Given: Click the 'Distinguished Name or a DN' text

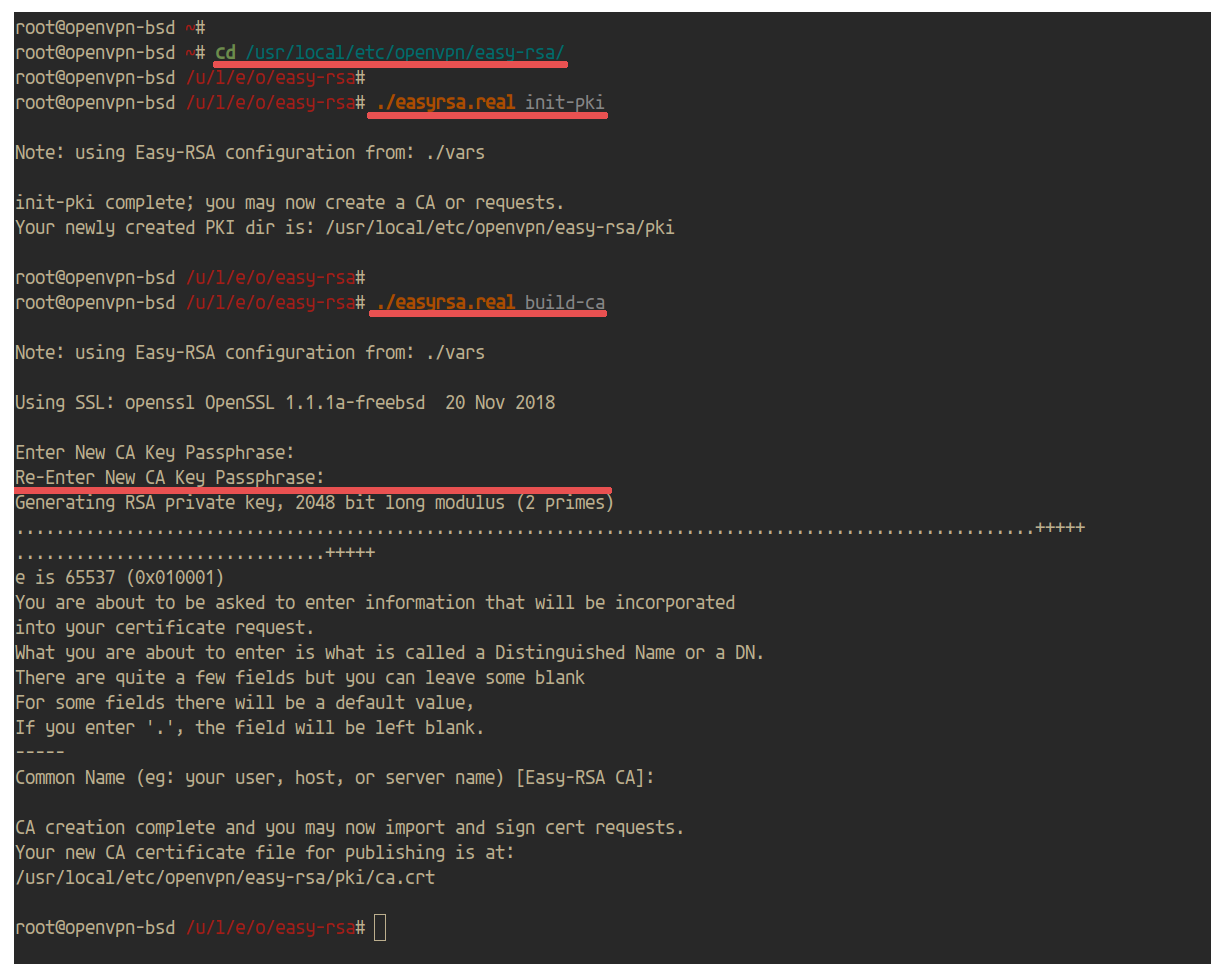Looking at the screenshot, I should [x=630, y=652].
